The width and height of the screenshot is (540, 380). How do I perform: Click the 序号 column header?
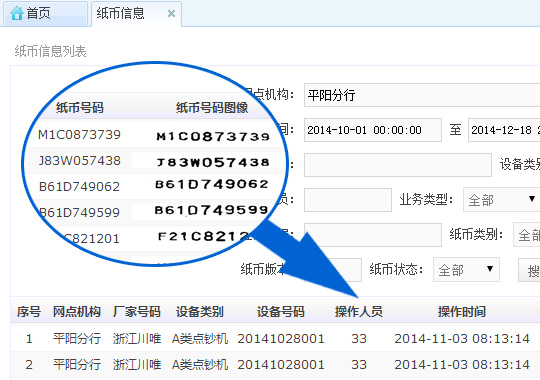[29, 312]
